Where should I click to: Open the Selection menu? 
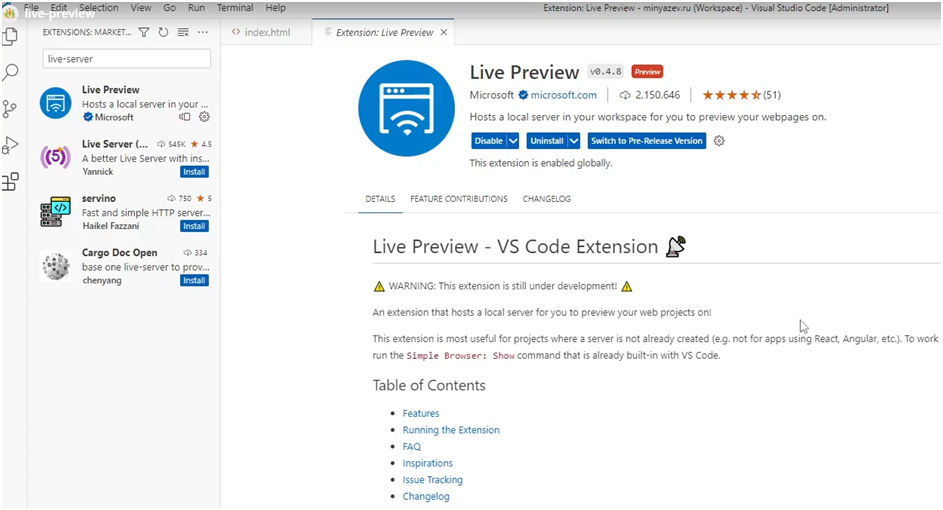coord(99,8)
